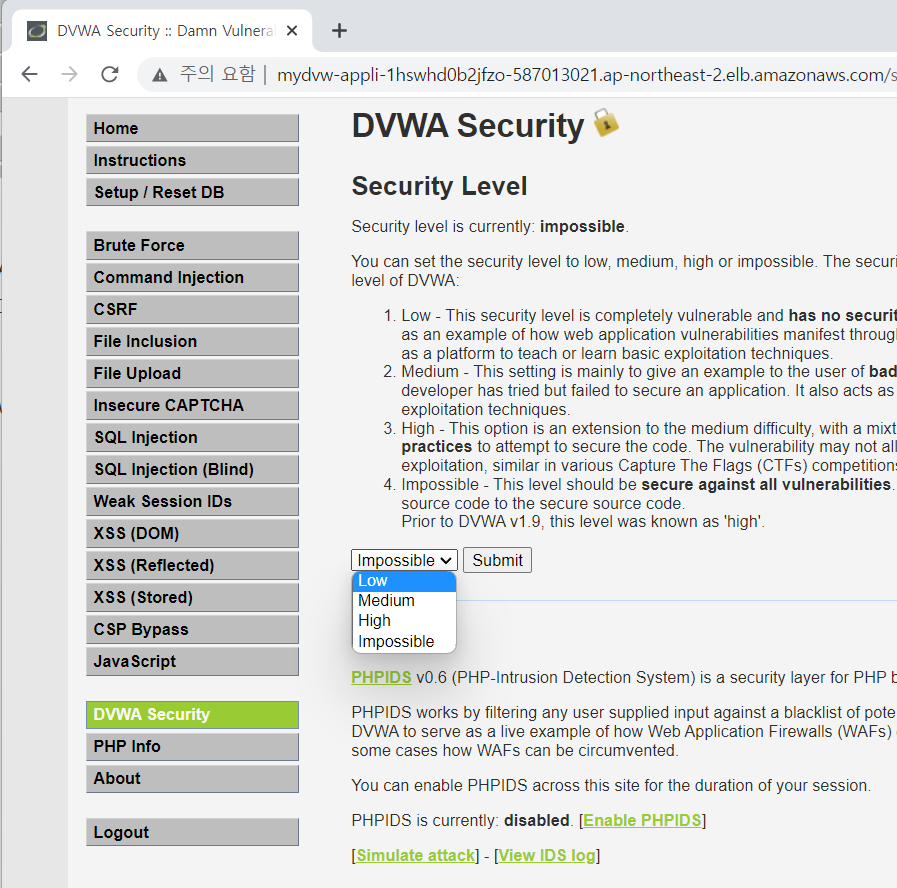The width and height of the screenshot is (897, 888).
Task: Open the JavaScript module
Action: (192, 662)
